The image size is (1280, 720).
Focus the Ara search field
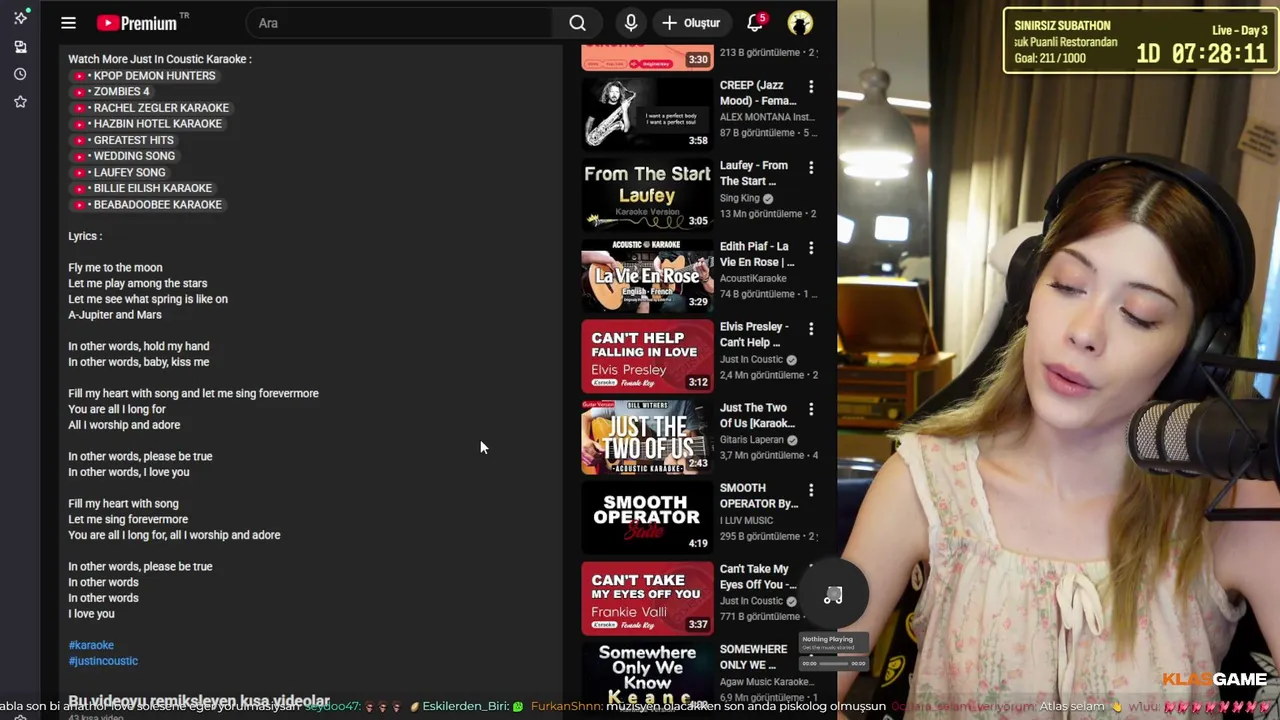400,23
